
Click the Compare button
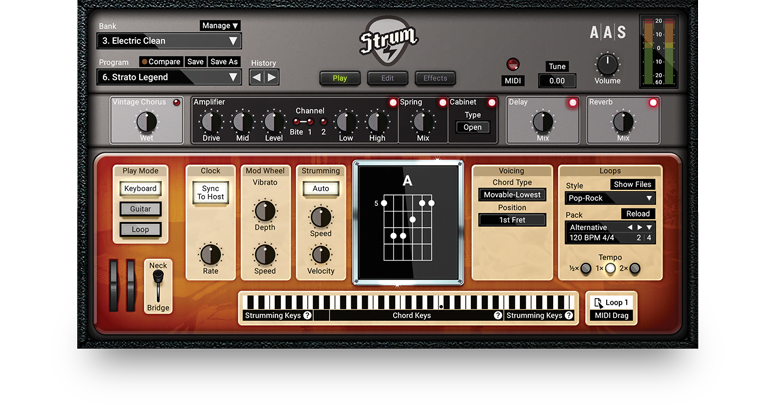160,62
